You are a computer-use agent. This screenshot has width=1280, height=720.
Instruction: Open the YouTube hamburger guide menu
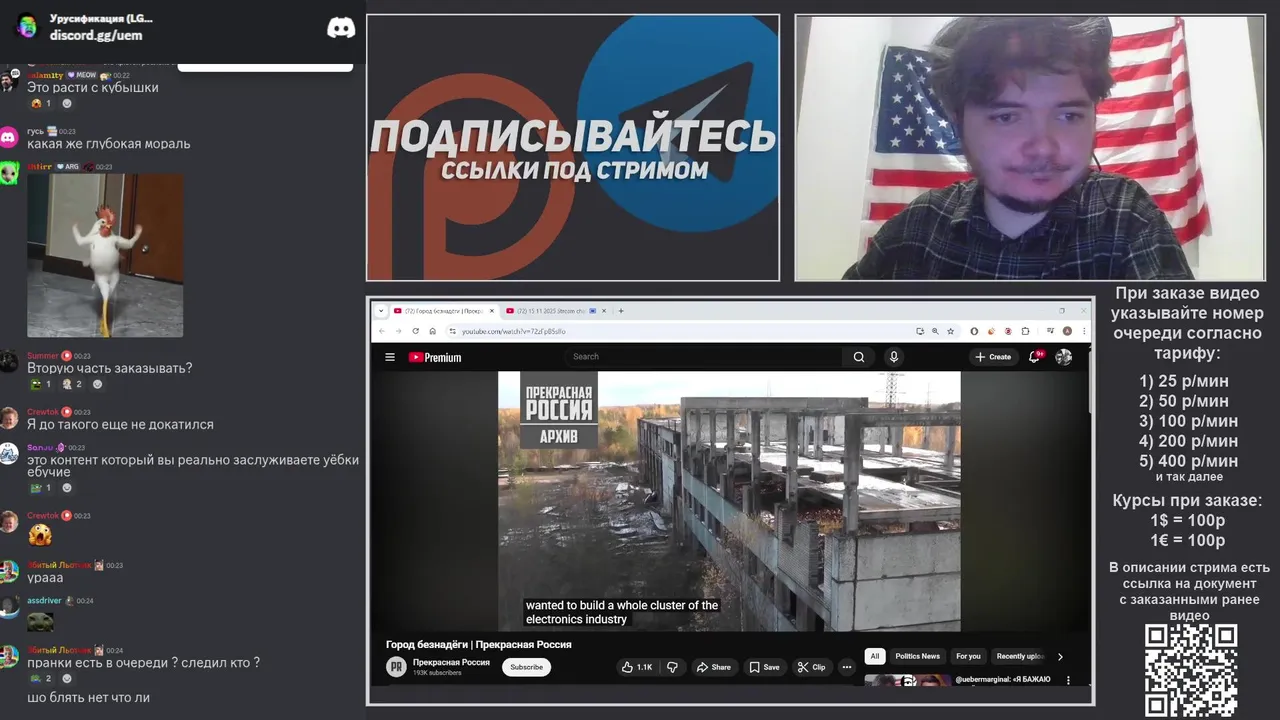390,357
